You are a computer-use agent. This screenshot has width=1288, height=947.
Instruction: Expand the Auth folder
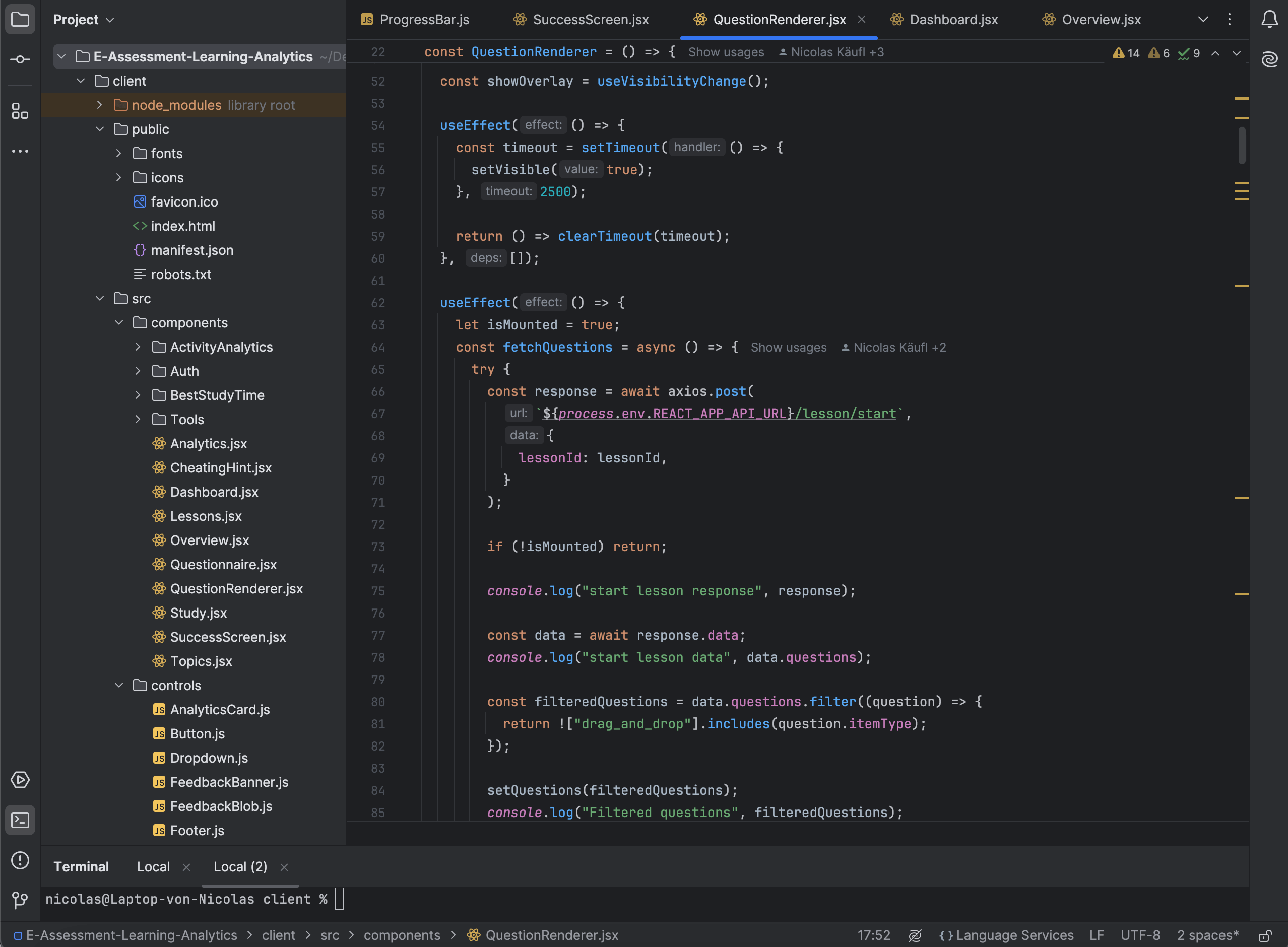[x=137, y=370]
